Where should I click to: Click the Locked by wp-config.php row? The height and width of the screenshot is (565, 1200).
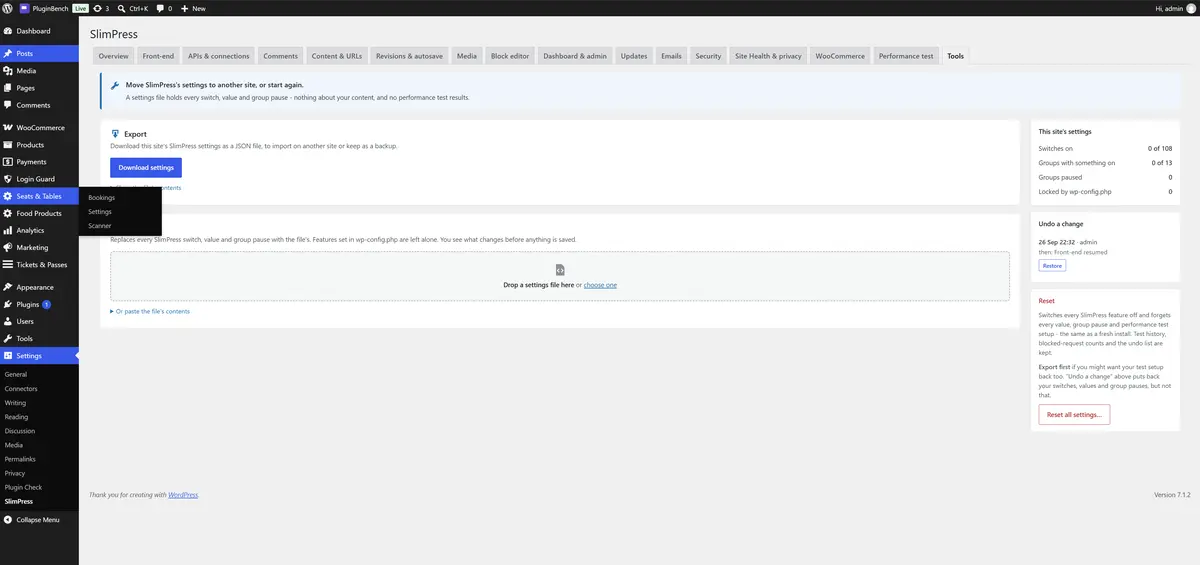(x=1105, y=191)
